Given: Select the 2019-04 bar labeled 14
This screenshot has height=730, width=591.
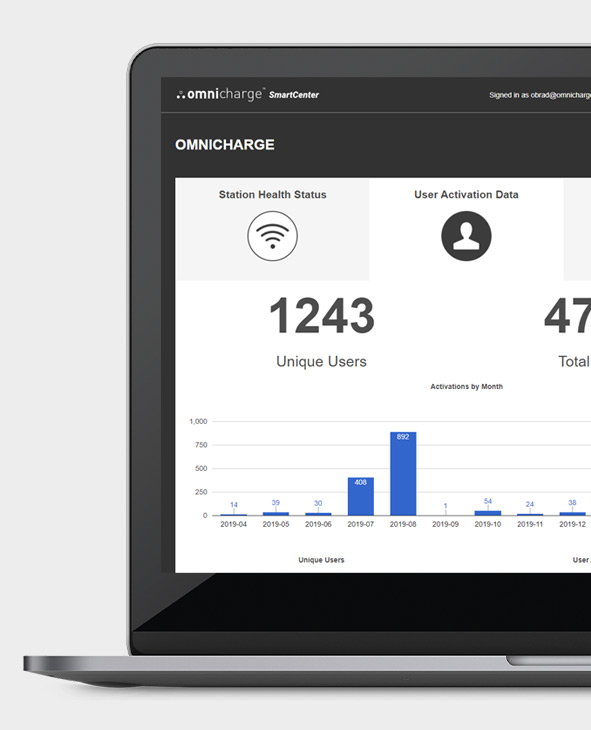Looking at the screenshot, I should [233, 514].
